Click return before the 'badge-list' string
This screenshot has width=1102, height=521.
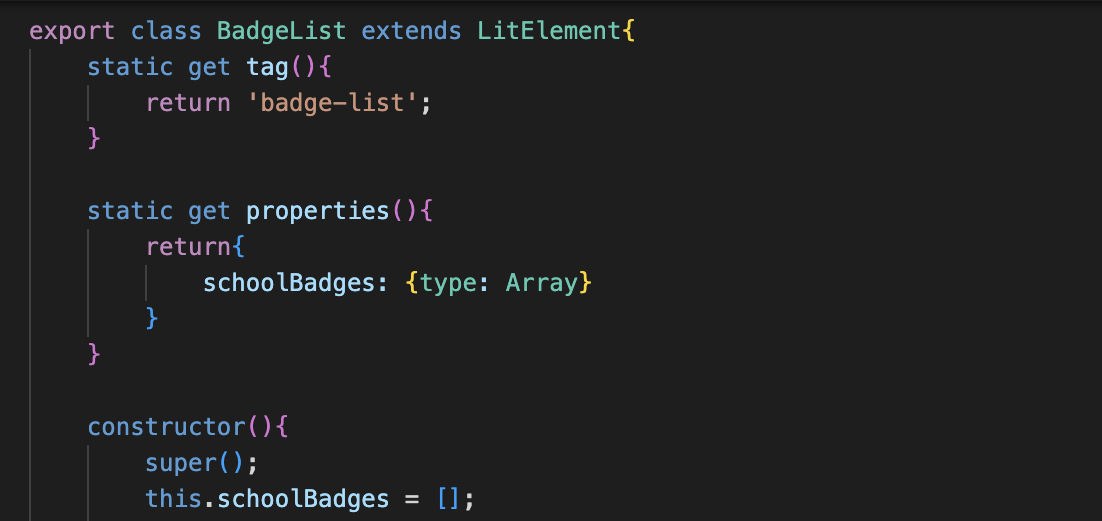click(x=187, y=103)
